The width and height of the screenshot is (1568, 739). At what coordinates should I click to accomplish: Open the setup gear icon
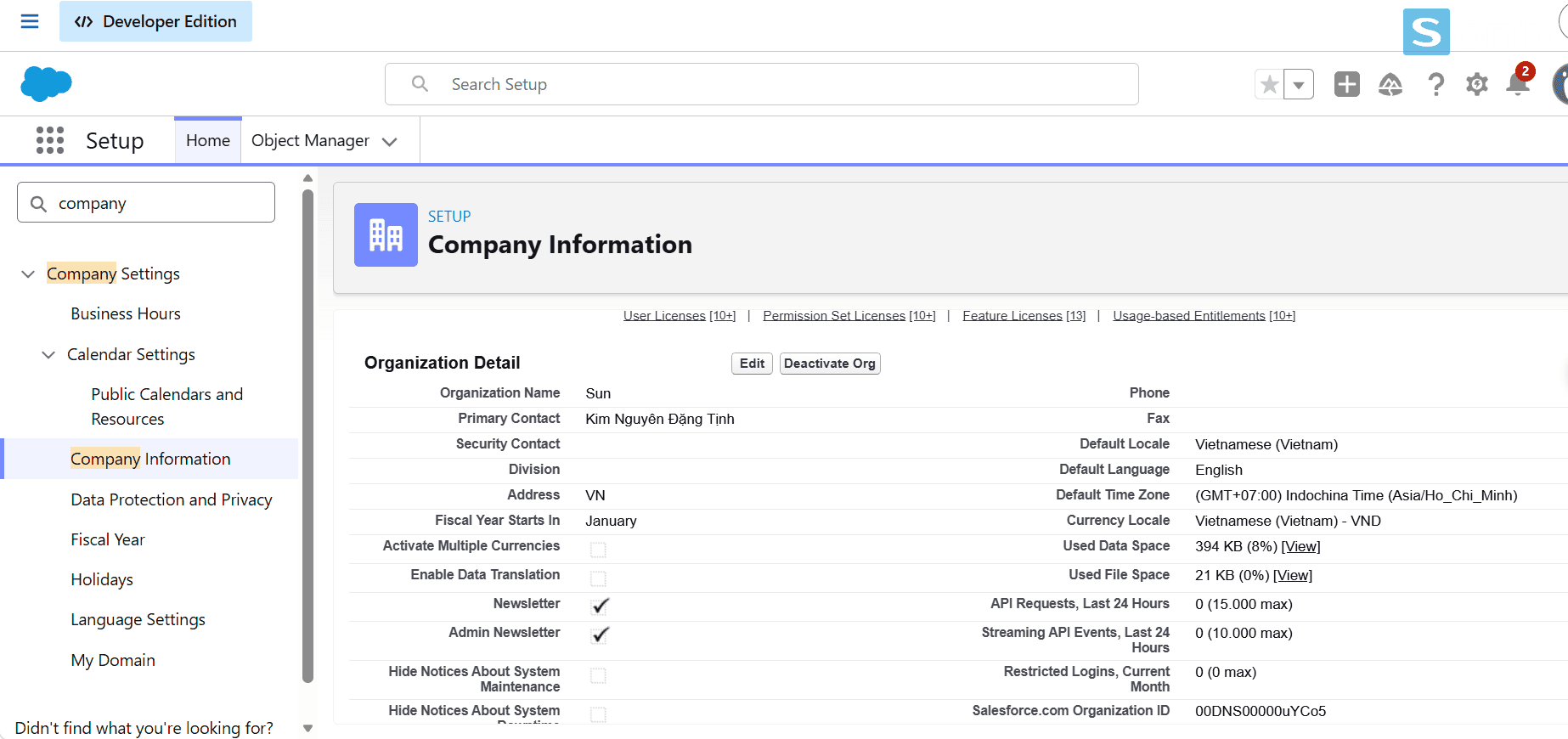(1477, 84)
